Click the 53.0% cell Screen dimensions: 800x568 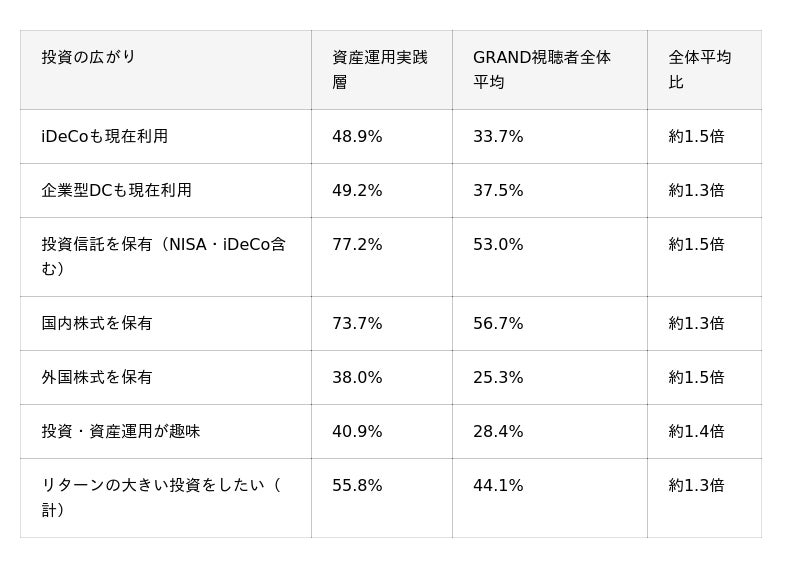pos(549,257)
